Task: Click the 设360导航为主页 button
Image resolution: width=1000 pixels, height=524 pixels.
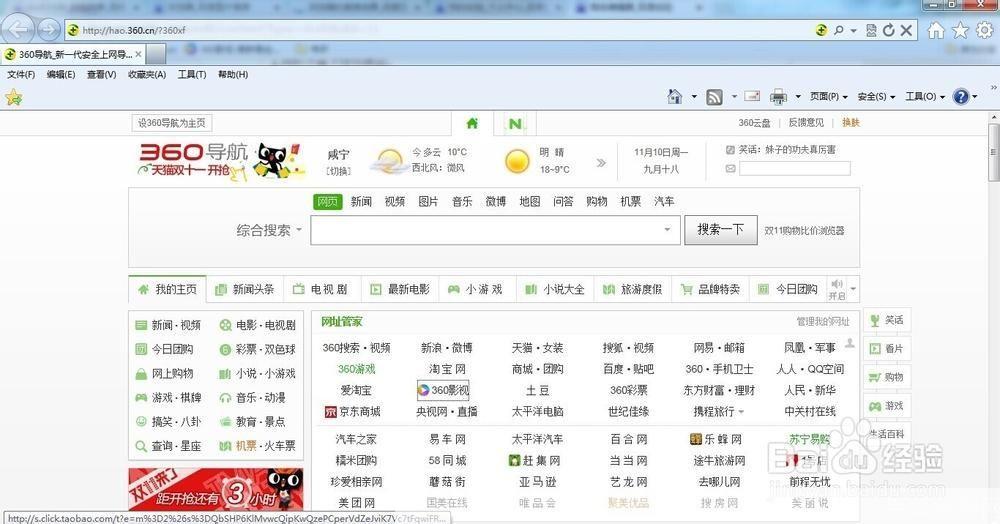Action: click(172, 123)
